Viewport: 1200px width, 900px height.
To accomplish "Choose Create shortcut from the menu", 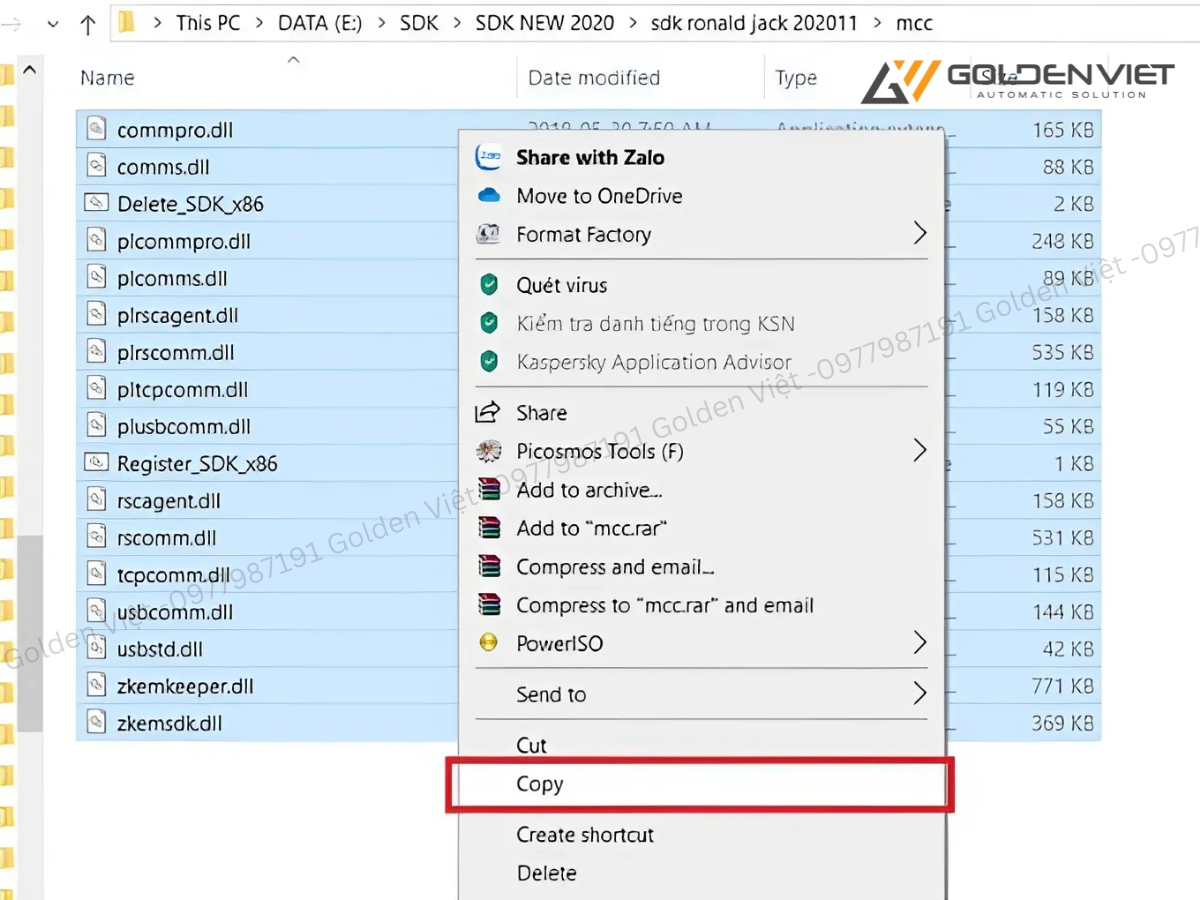I will click(585, 835).
